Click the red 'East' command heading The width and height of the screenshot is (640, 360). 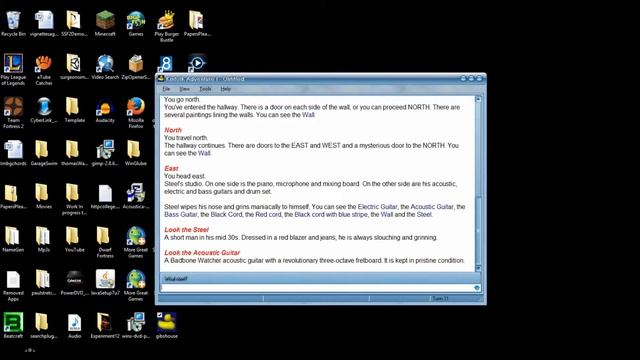pos(171,168)
